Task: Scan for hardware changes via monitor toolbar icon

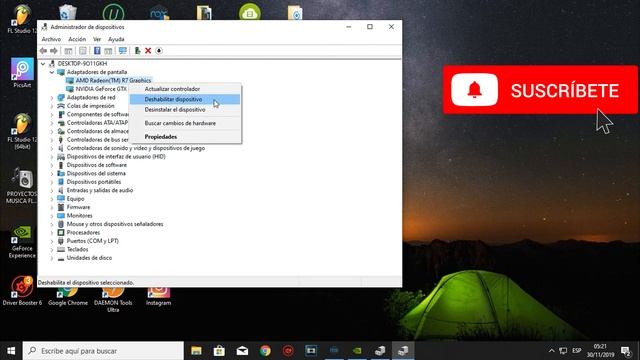Action: (x=122, y=51)
